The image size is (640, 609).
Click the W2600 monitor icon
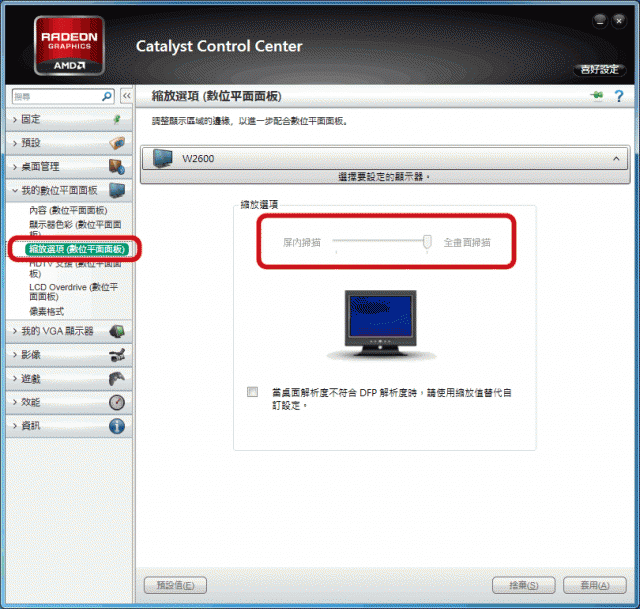coord(162,158)
